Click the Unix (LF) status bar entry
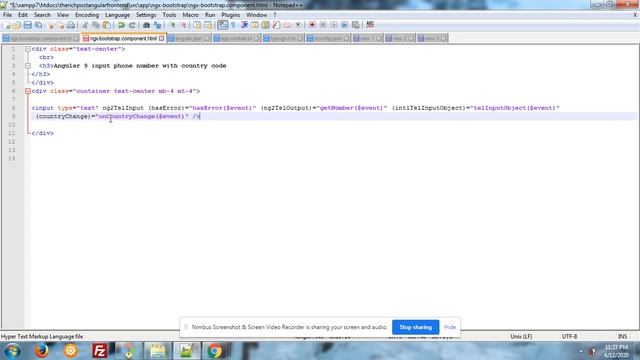The width and height of the screenshot is (640, 360). pos(521,337)
